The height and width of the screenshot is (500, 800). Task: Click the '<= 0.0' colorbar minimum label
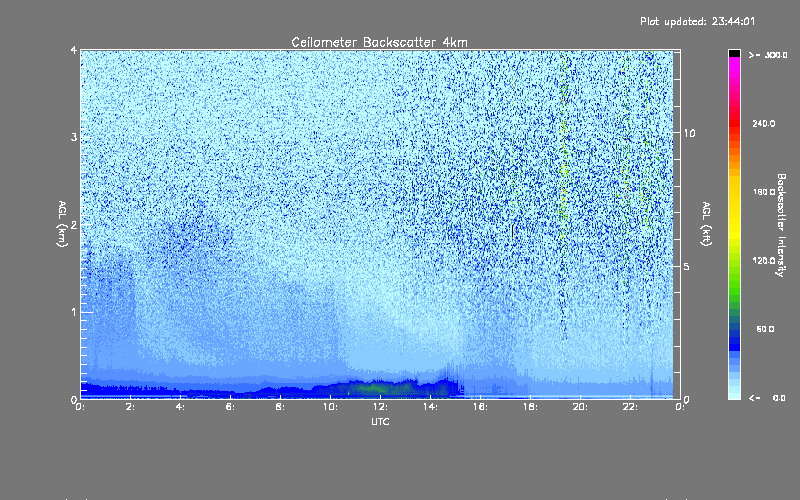(767, 398)
